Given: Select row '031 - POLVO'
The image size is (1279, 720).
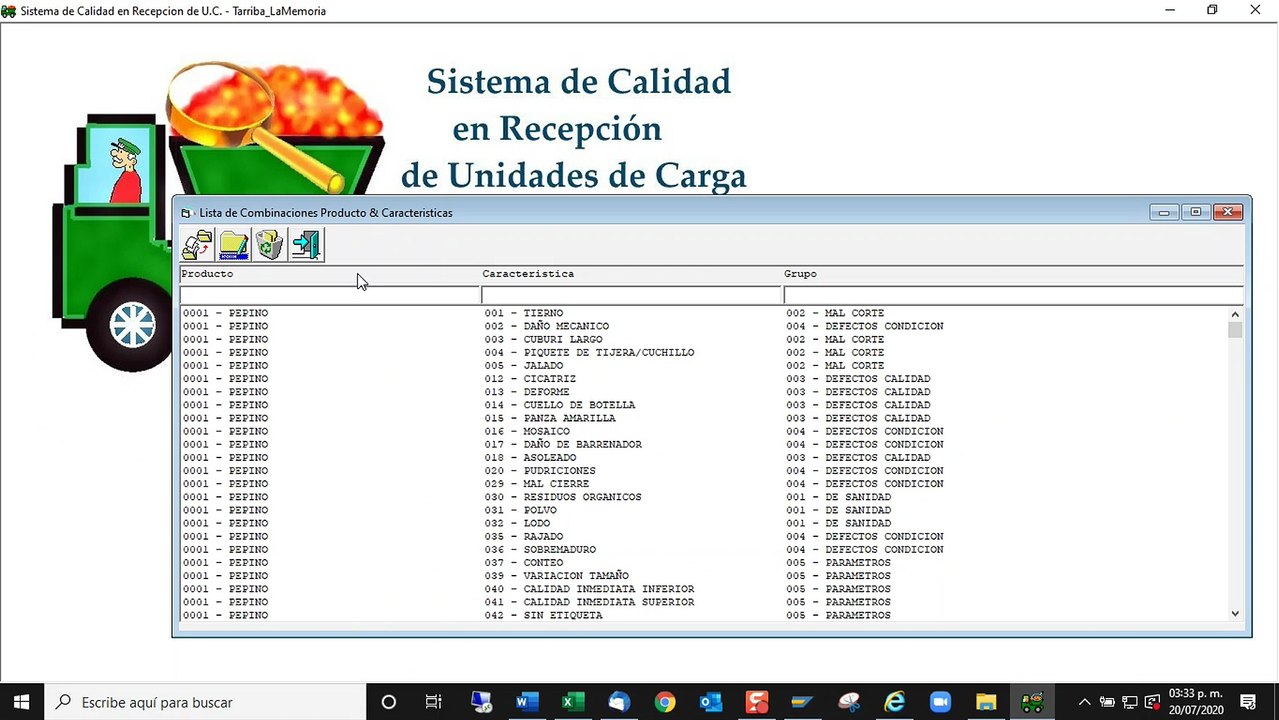Looking at the screenshot, I should 703,510.
